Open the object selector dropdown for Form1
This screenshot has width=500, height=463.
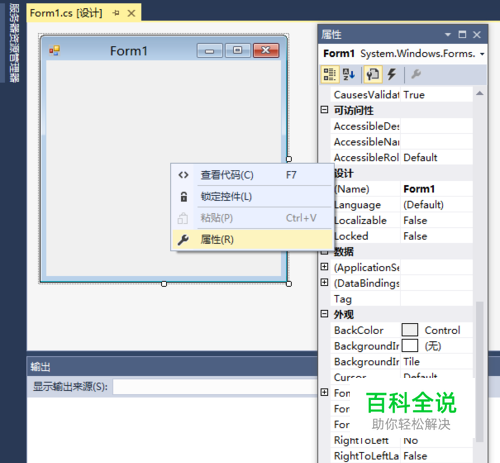[482, 54]
